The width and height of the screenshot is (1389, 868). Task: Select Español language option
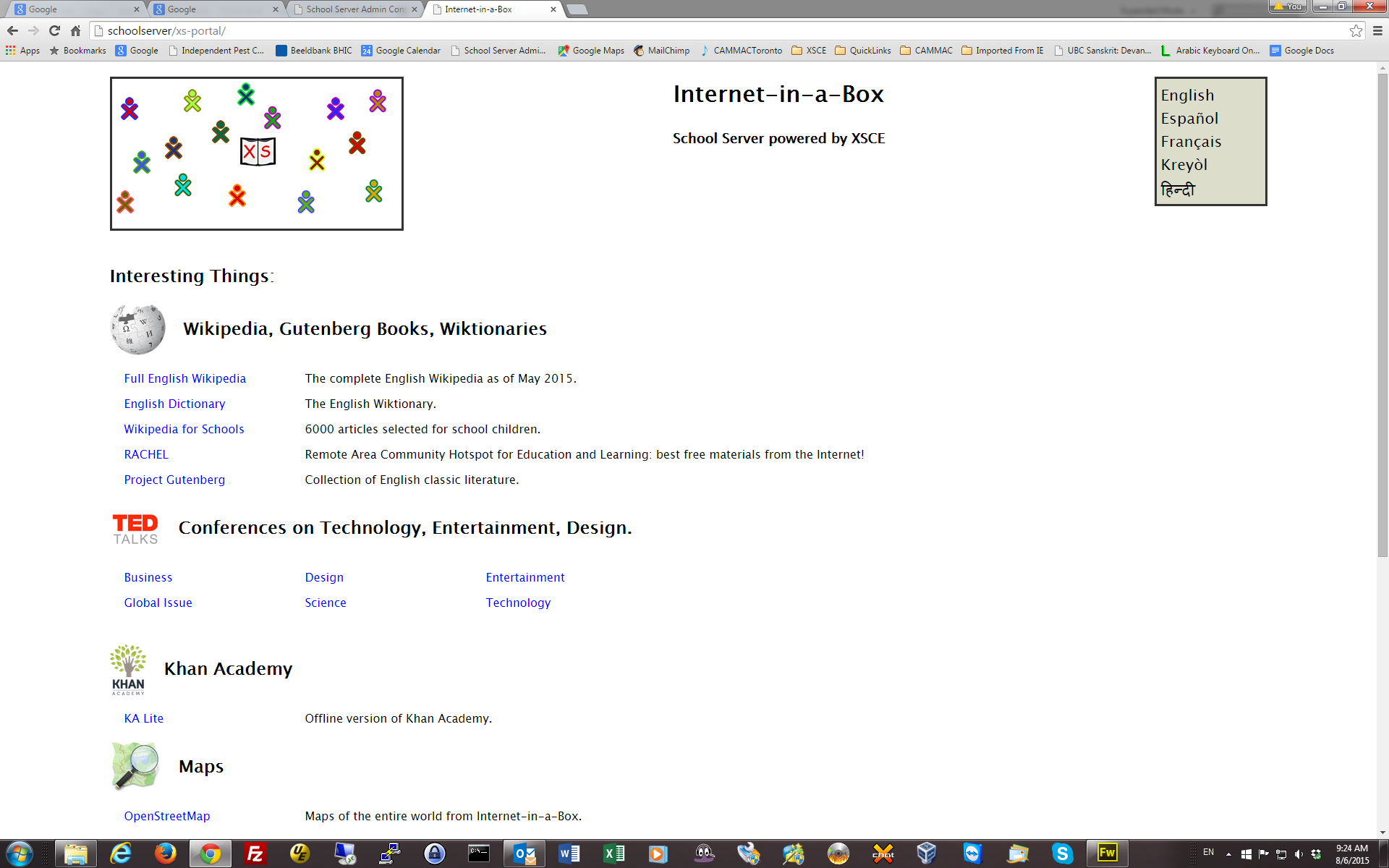tap(1189, 119)
